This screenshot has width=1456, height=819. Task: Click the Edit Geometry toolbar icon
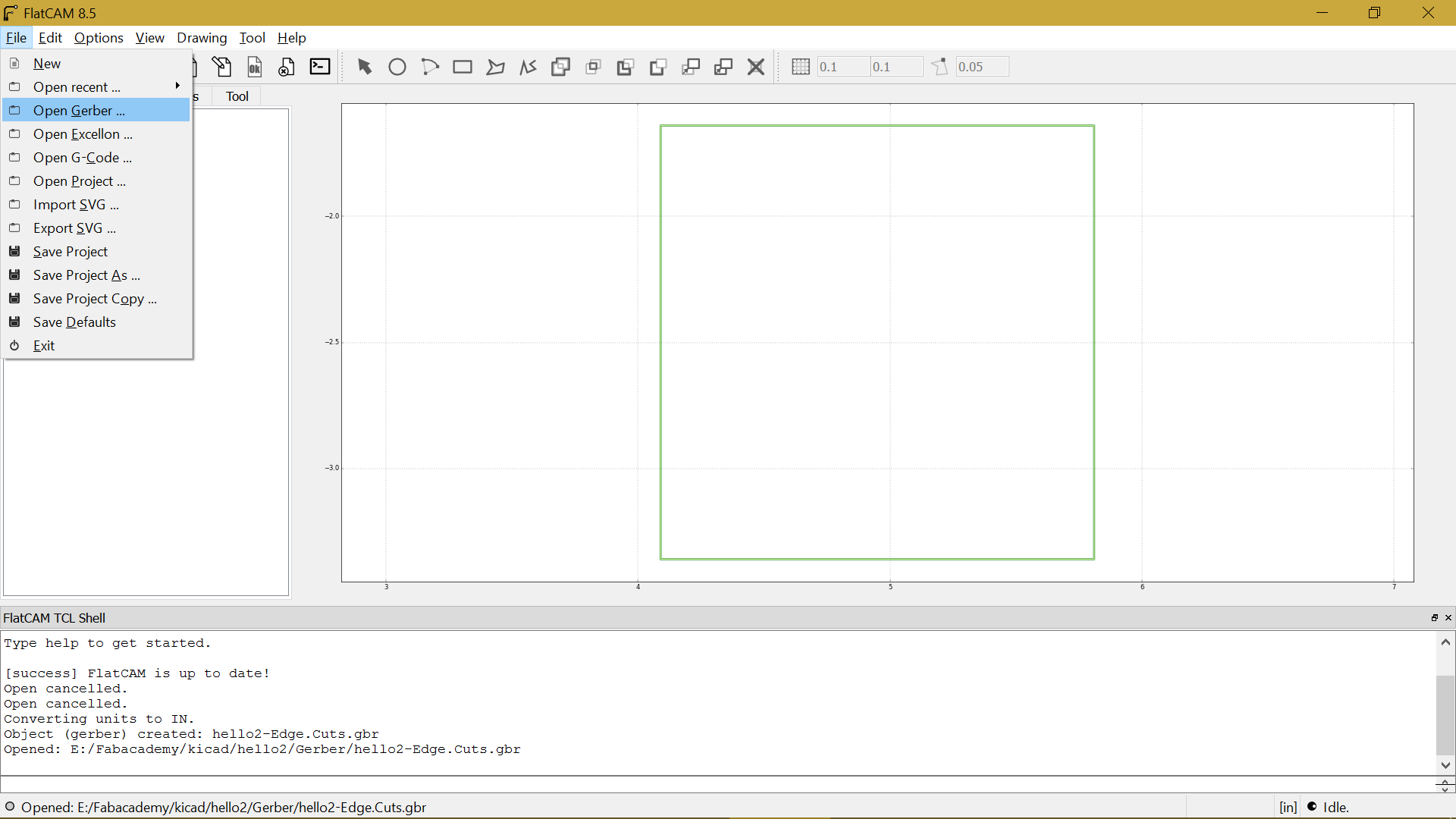tap(221, 67)
